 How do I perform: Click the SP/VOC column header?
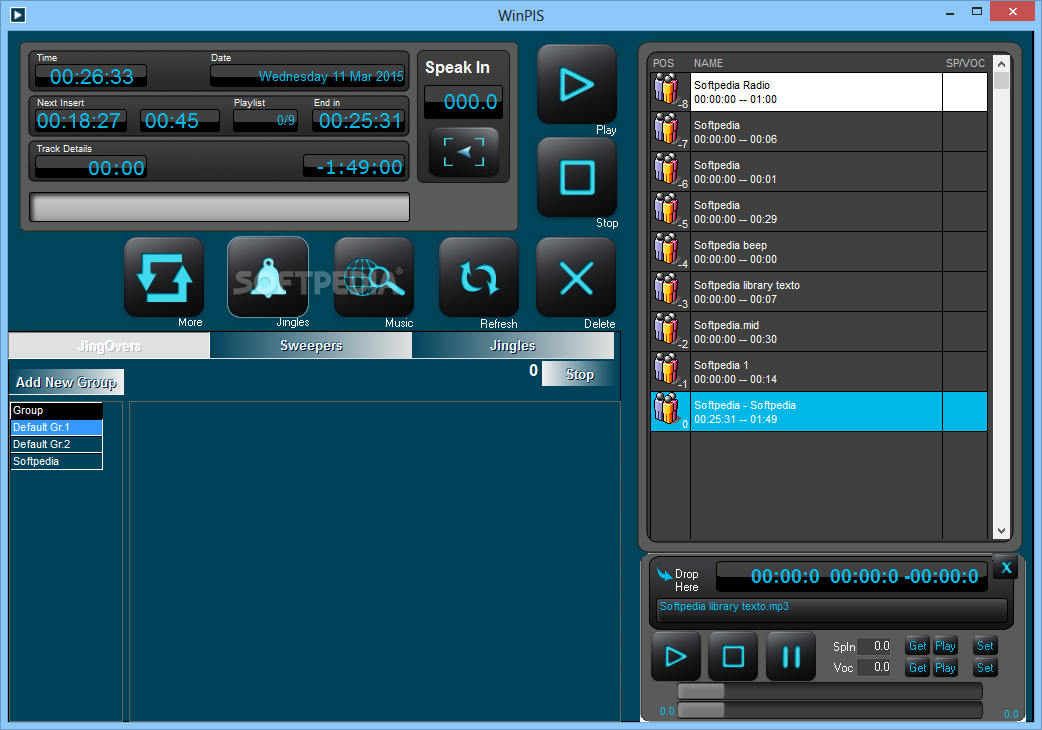[x=965, y=63]
